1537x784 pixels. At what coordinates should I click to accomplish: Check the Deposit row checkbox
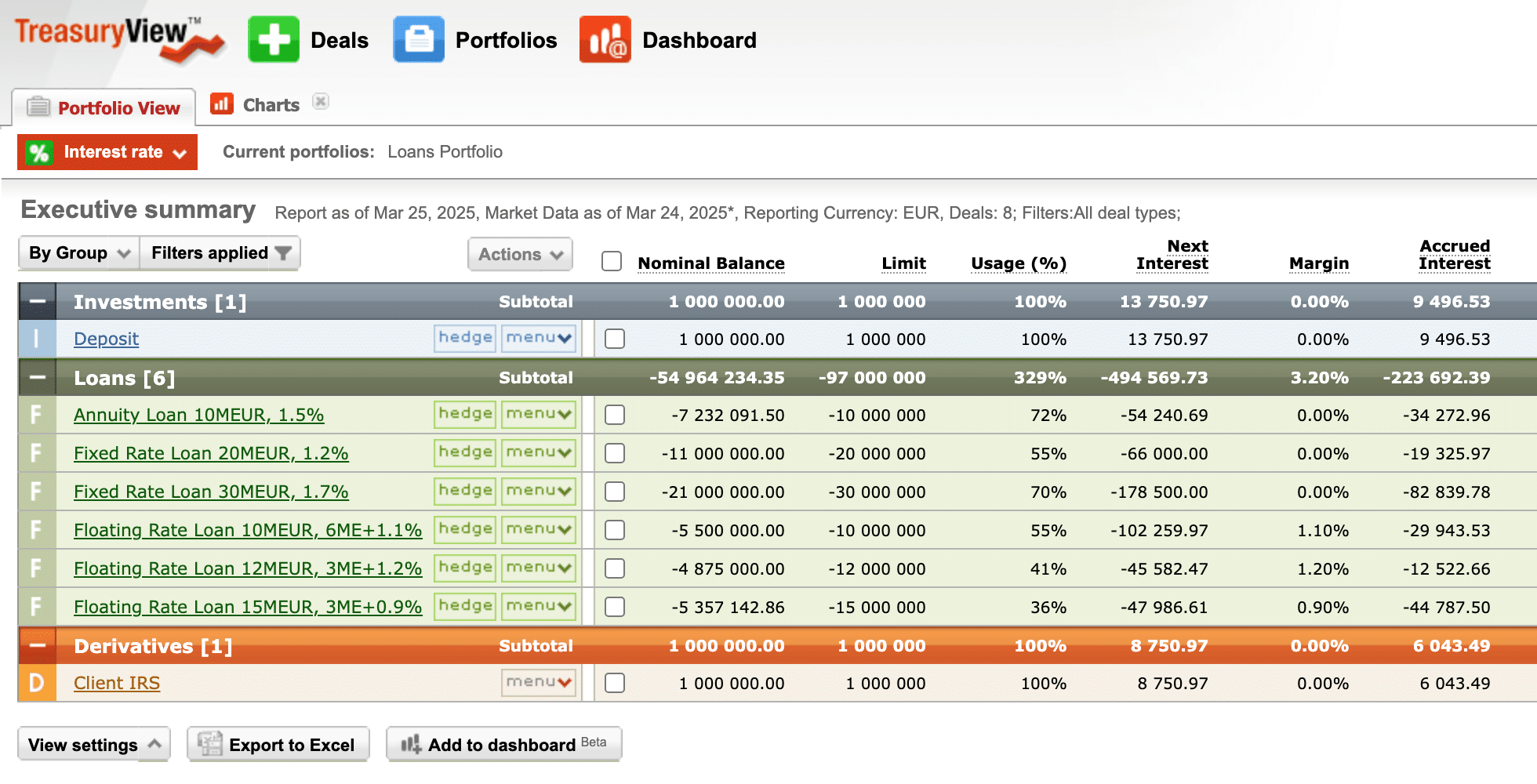tap(615, 339)
